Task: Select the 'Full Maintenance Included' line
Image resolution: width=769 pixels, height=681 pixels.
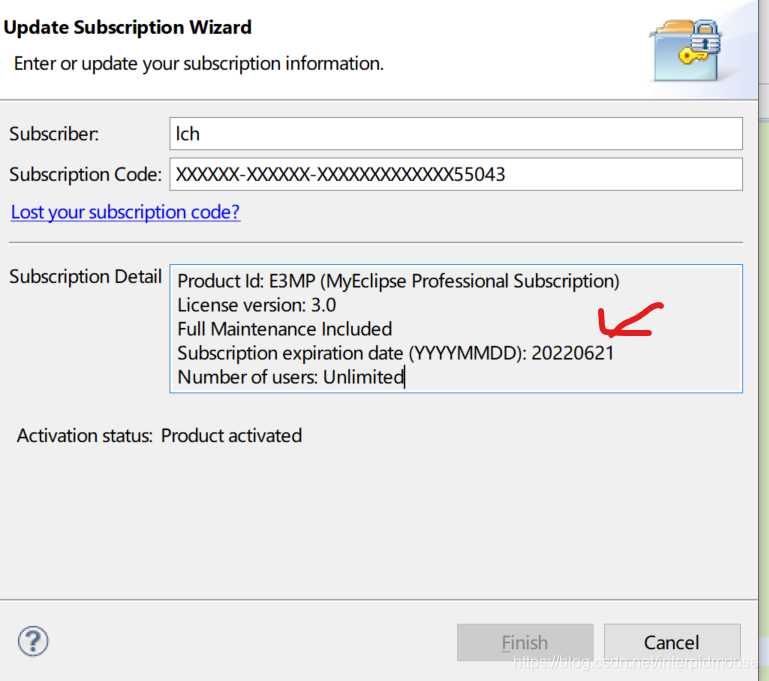Action: (284, 329)
